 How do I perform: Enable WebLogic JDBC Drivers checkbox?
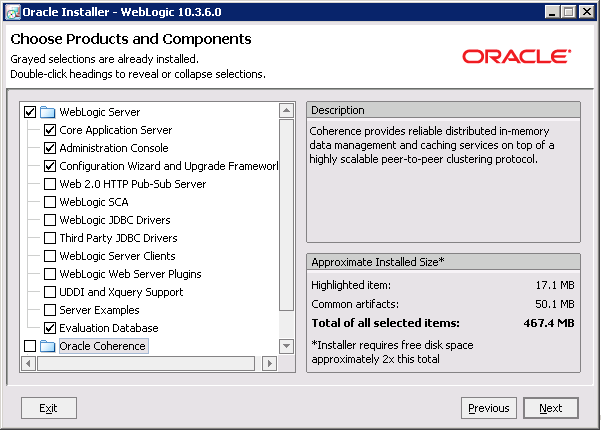point(50,220)
